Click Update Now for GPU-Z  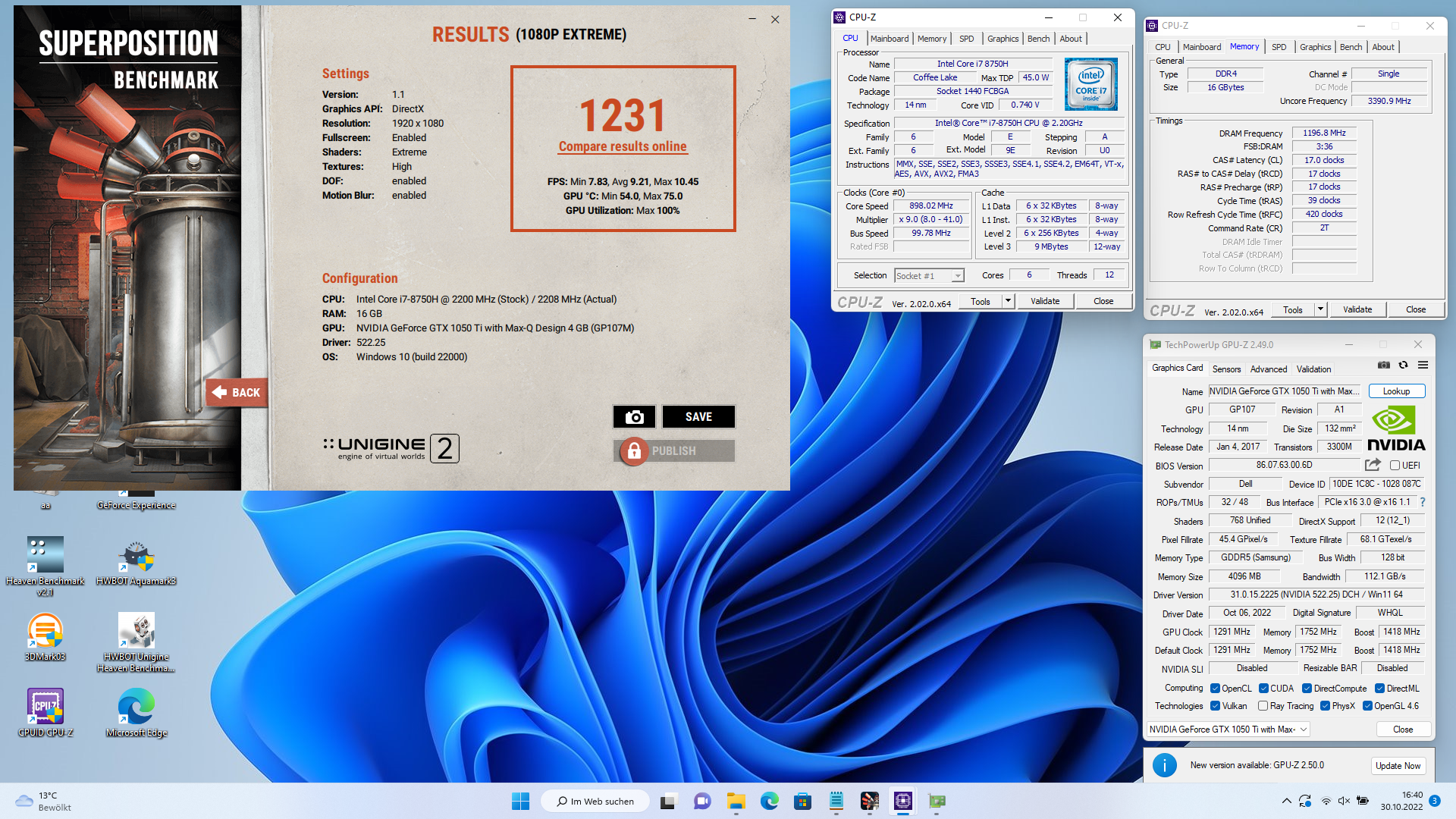pos(1398,766)
